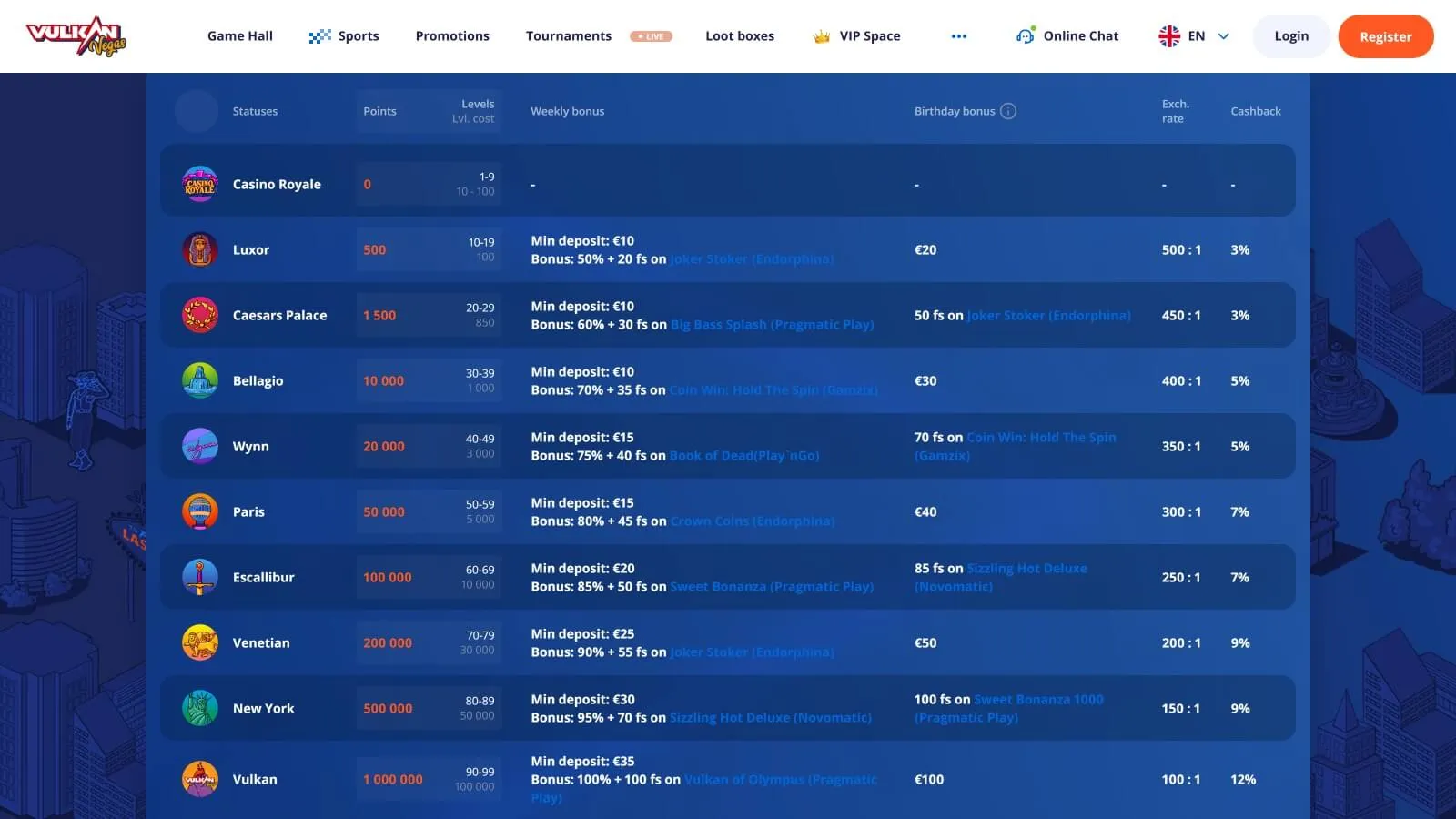This screenshot has height=819, width=1456.
Task: Click the Paris balloon status icon
Action: coord(200,511)
